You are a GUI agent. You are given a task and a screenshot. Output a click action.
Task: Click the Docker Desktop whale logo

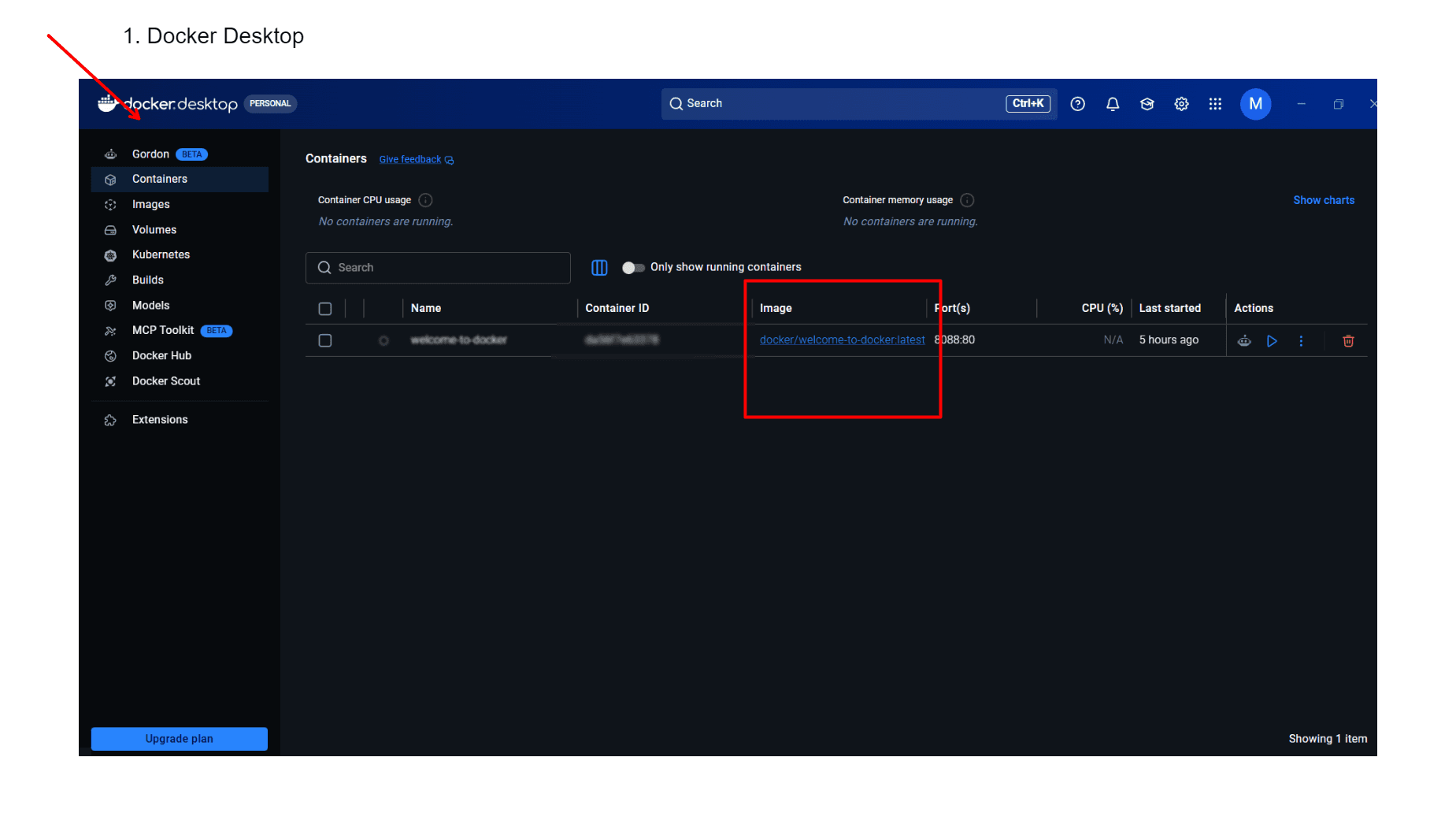coord(108,103)
